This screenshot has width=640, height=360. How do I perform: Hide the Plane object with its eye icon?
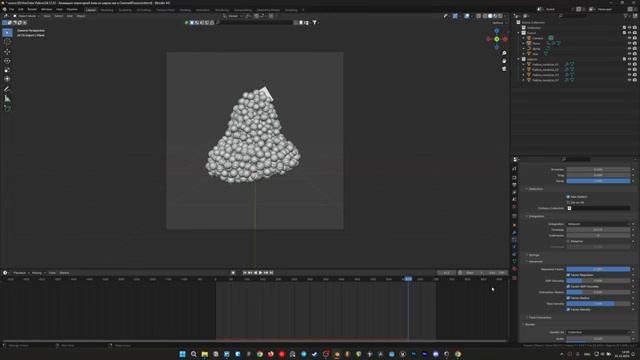(x=629, y=43)
